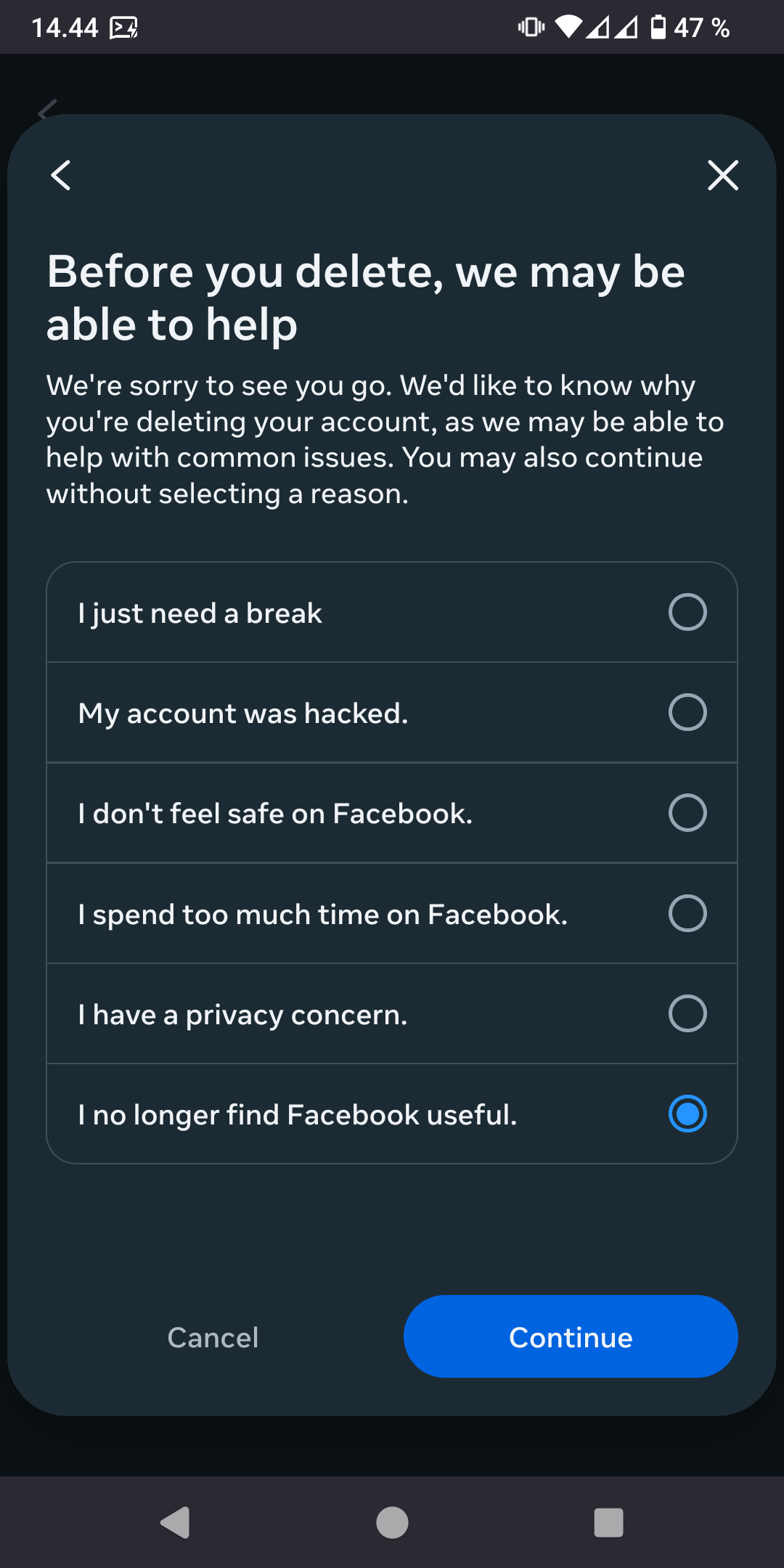
Task: Tap the back arrow in the dialog
Action: (x=61, y=175)
